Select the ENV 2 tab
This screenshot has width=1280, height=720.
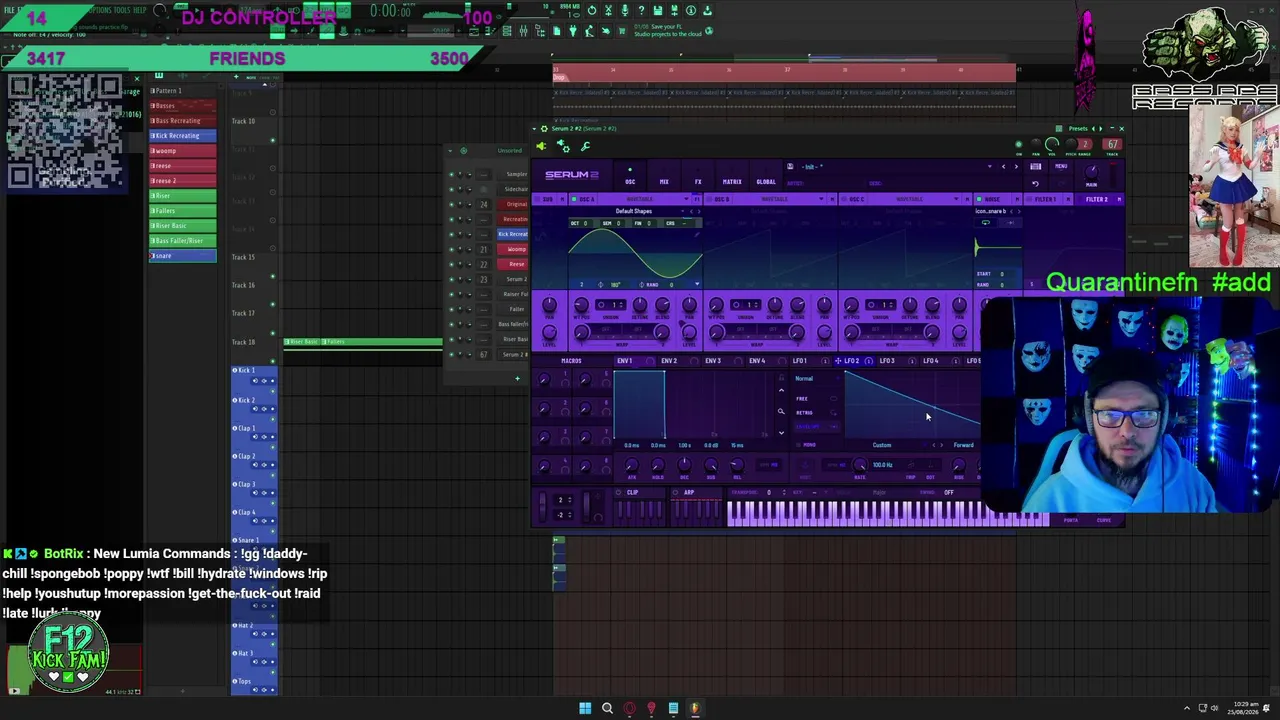click(669, 361)
